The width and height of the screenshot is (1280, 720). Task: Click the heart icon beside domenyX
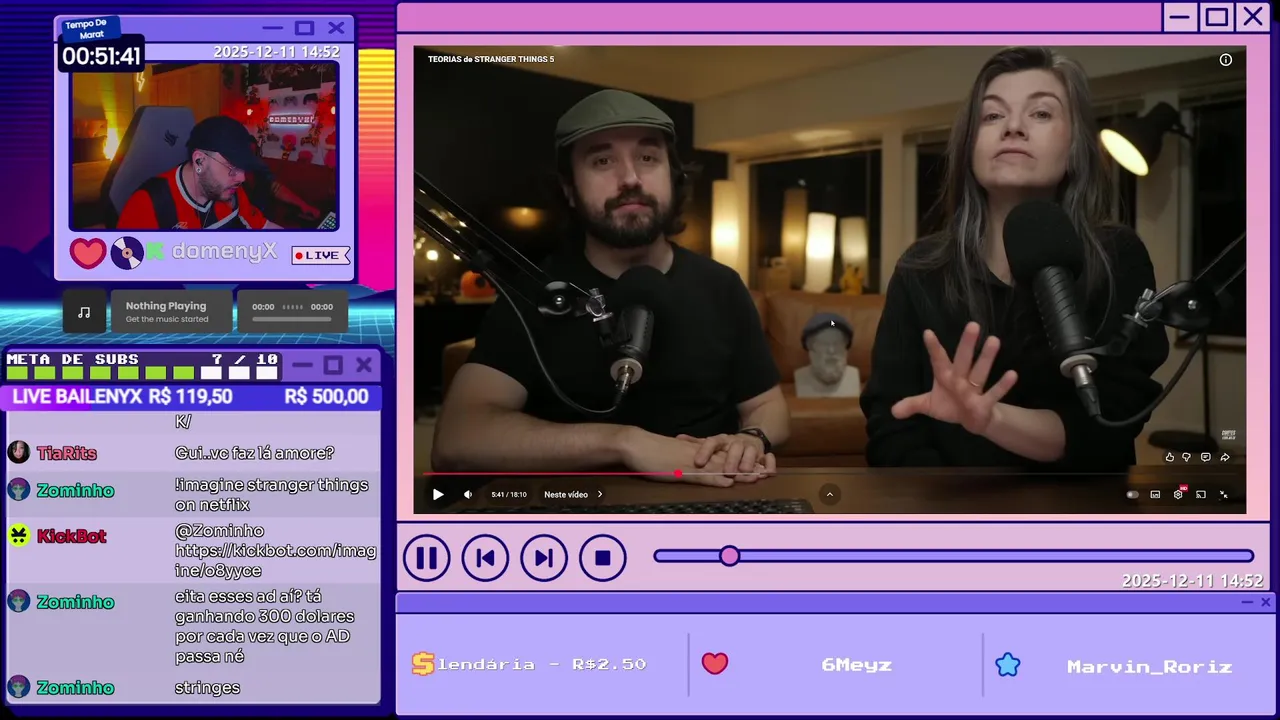pos(87,253)
